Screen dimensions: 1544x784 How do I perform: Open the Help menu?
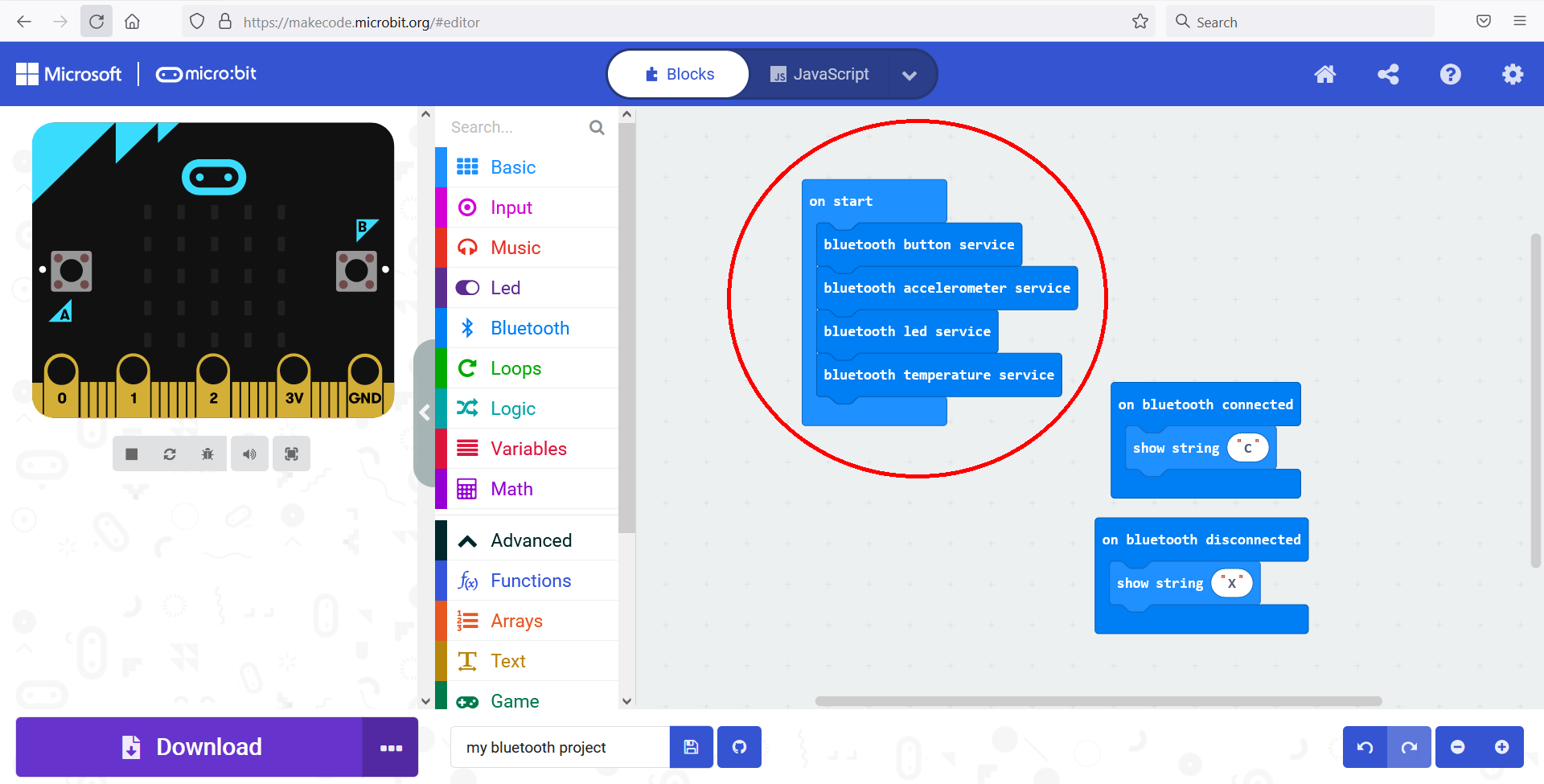1451,74
